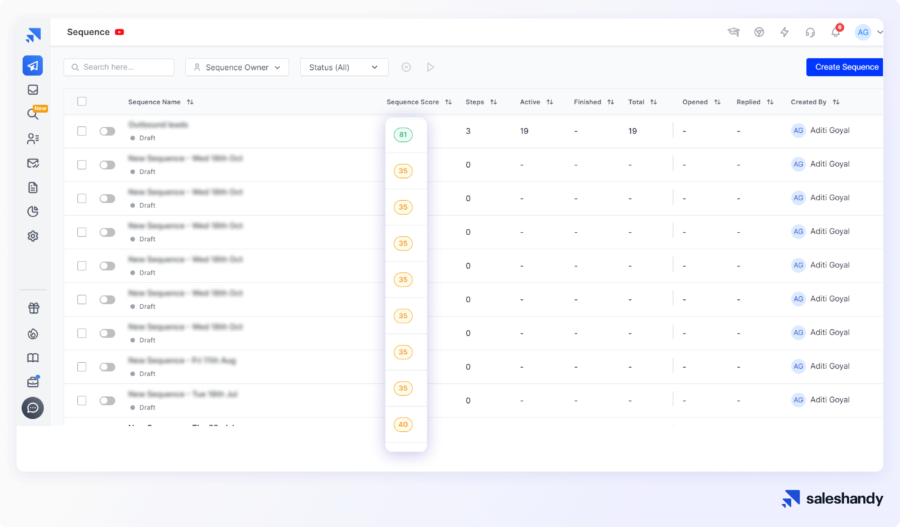This screenshot has height=527, width=900.
Task: Check the checkbox for the first sequence row
Action: coord(82,131)
